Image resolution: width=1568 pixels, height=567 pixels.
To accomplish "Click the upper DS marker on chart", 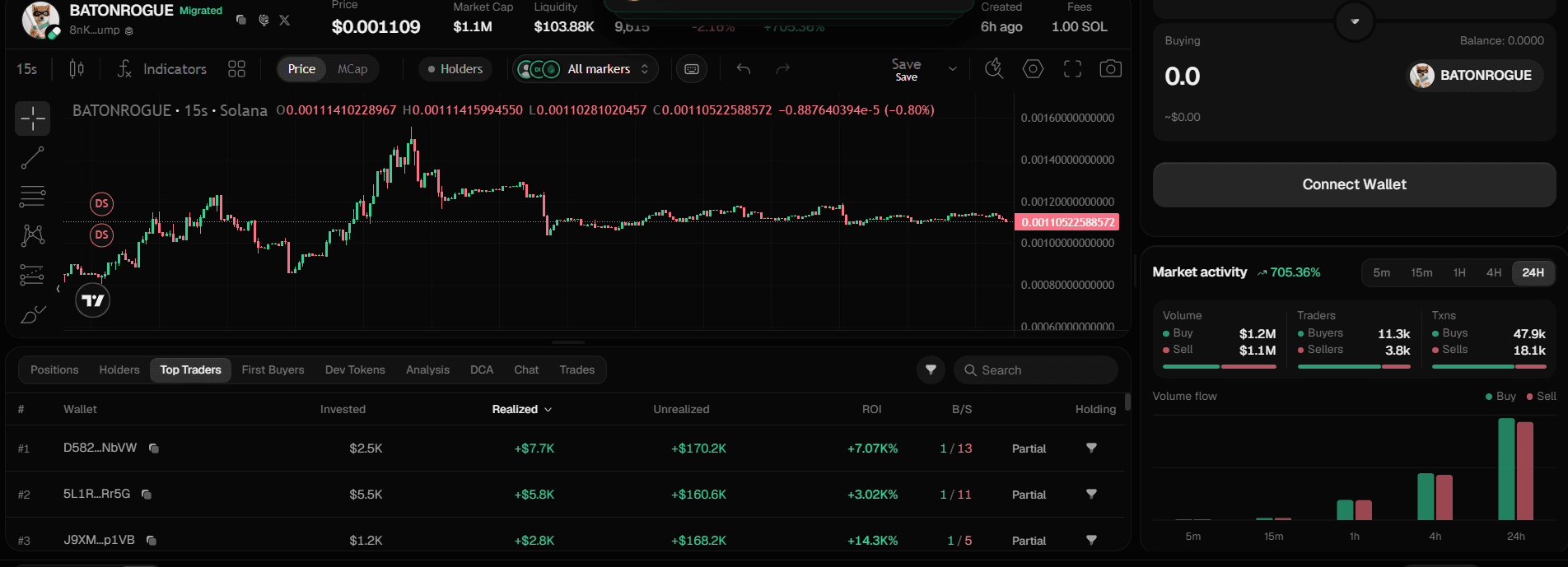I will [x=101, y=203].
